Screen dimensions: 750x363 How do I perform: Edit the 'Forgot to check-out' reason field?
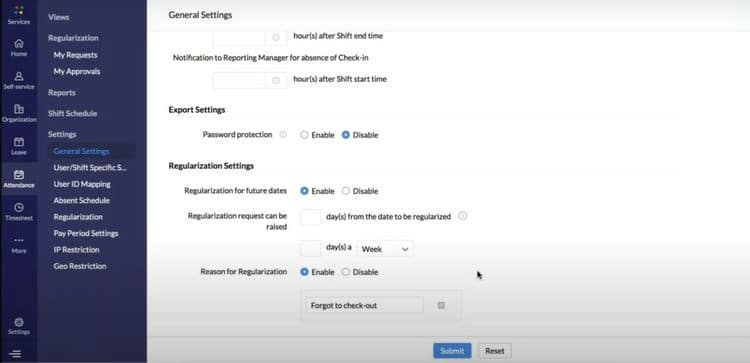click(364, 305)
